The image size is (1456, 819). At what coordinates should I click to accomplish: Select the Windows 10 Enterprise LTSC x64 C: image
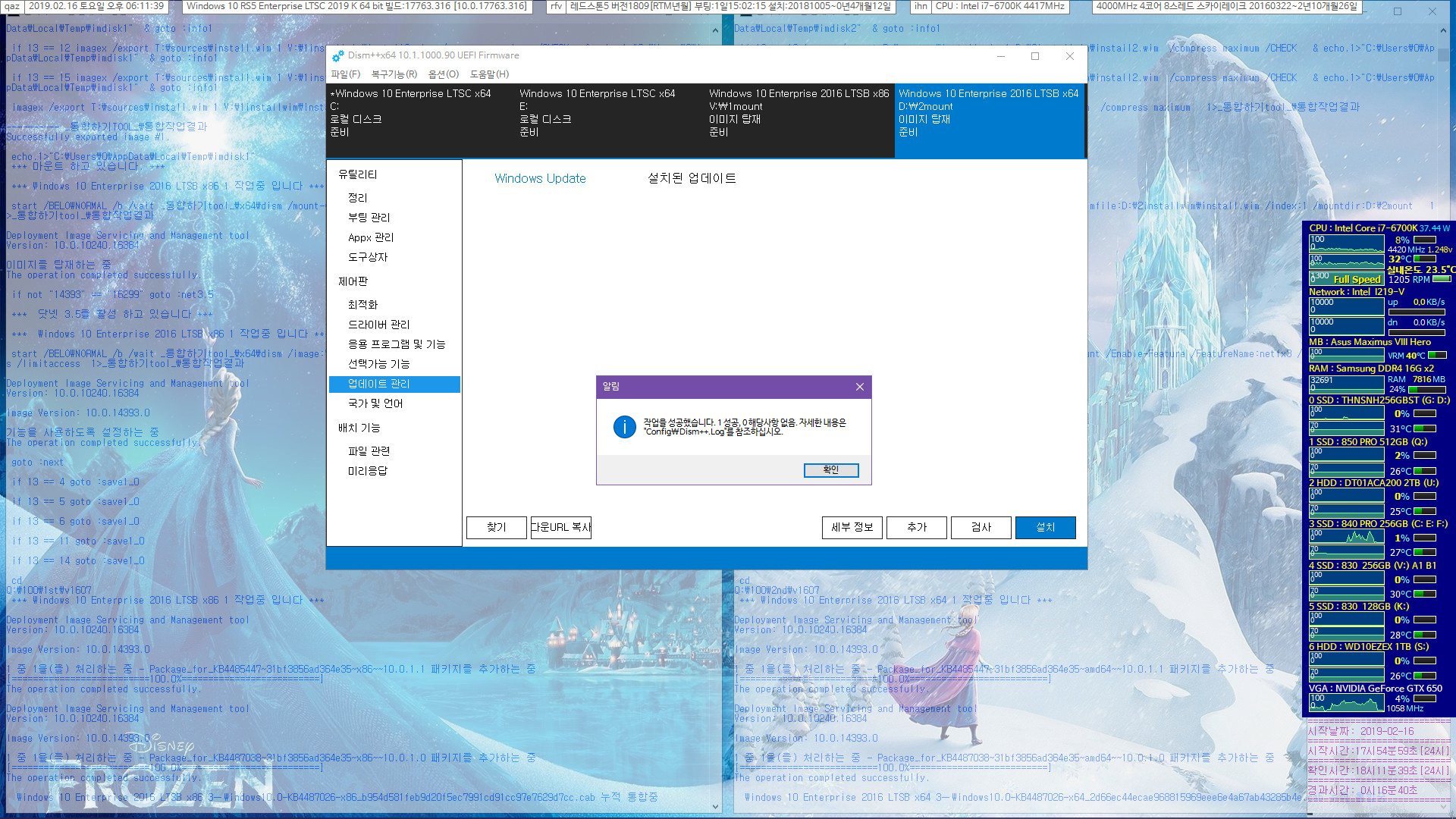pyautogui.click(x=421, y=121)
